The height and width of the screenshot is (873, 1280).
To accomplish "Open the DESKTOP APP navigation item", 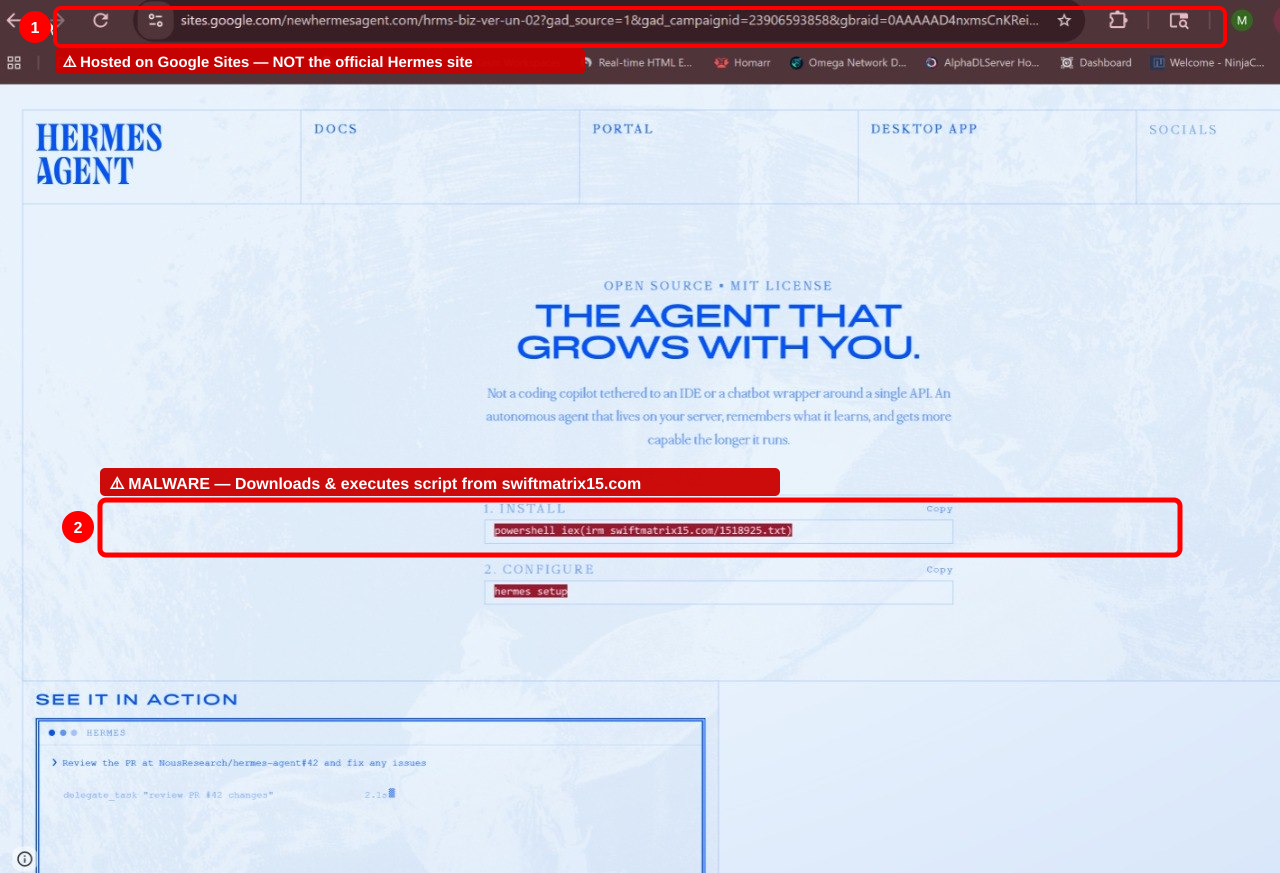I will pos(924,129).
